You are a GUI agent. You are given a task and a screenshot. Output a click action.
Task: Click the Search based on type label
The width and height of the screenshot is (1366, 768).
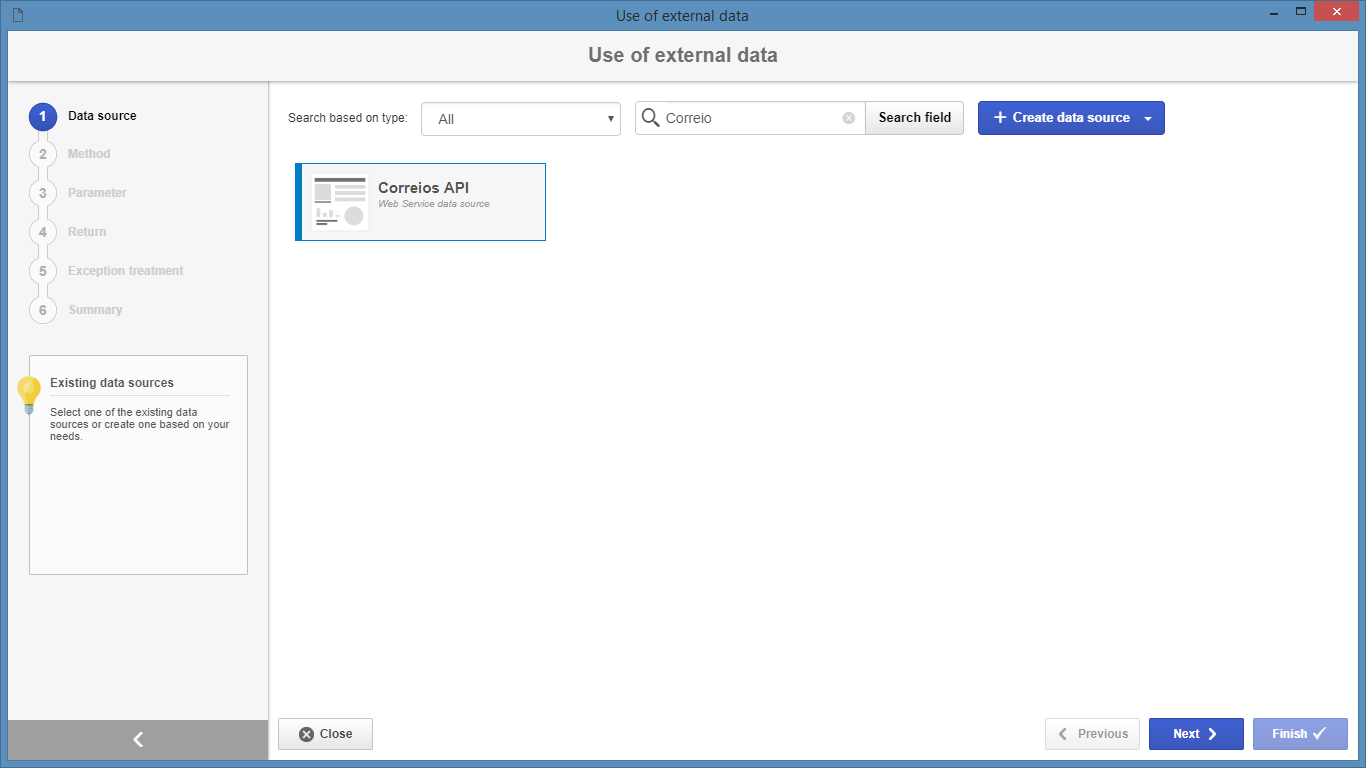[348, 118]
